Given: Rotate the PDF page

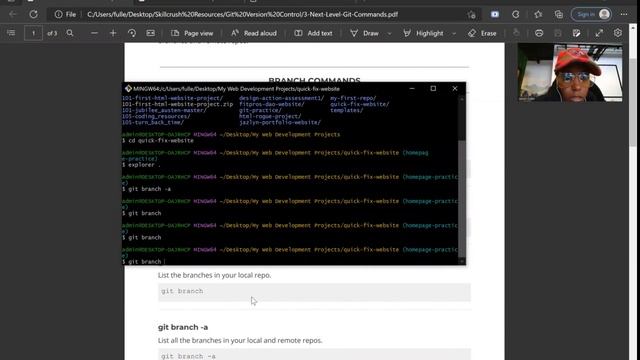Looking at the screenshot, I should [132, 33].
